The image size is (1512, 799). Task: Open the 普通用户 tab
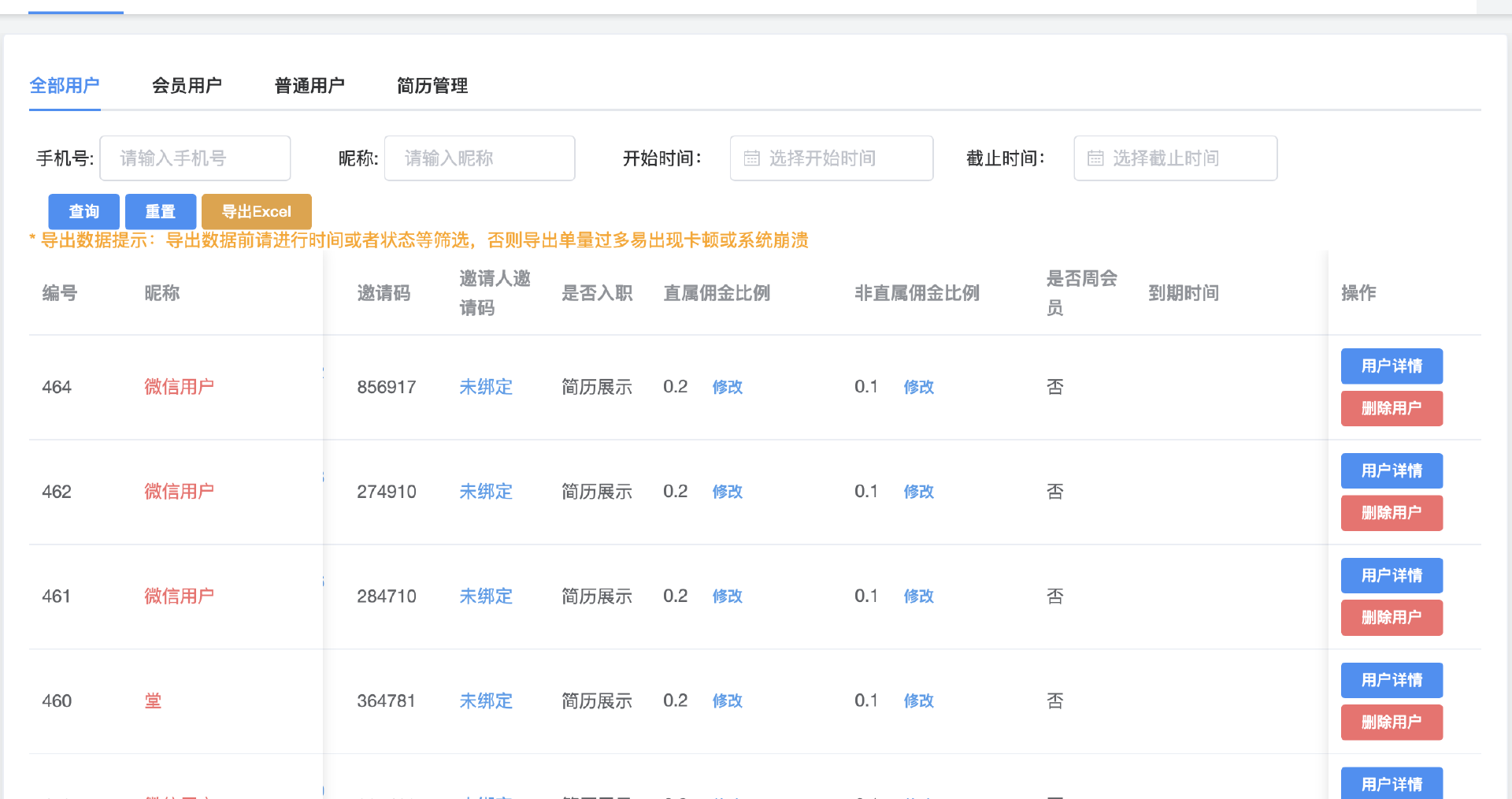click(x=309, y=85)
